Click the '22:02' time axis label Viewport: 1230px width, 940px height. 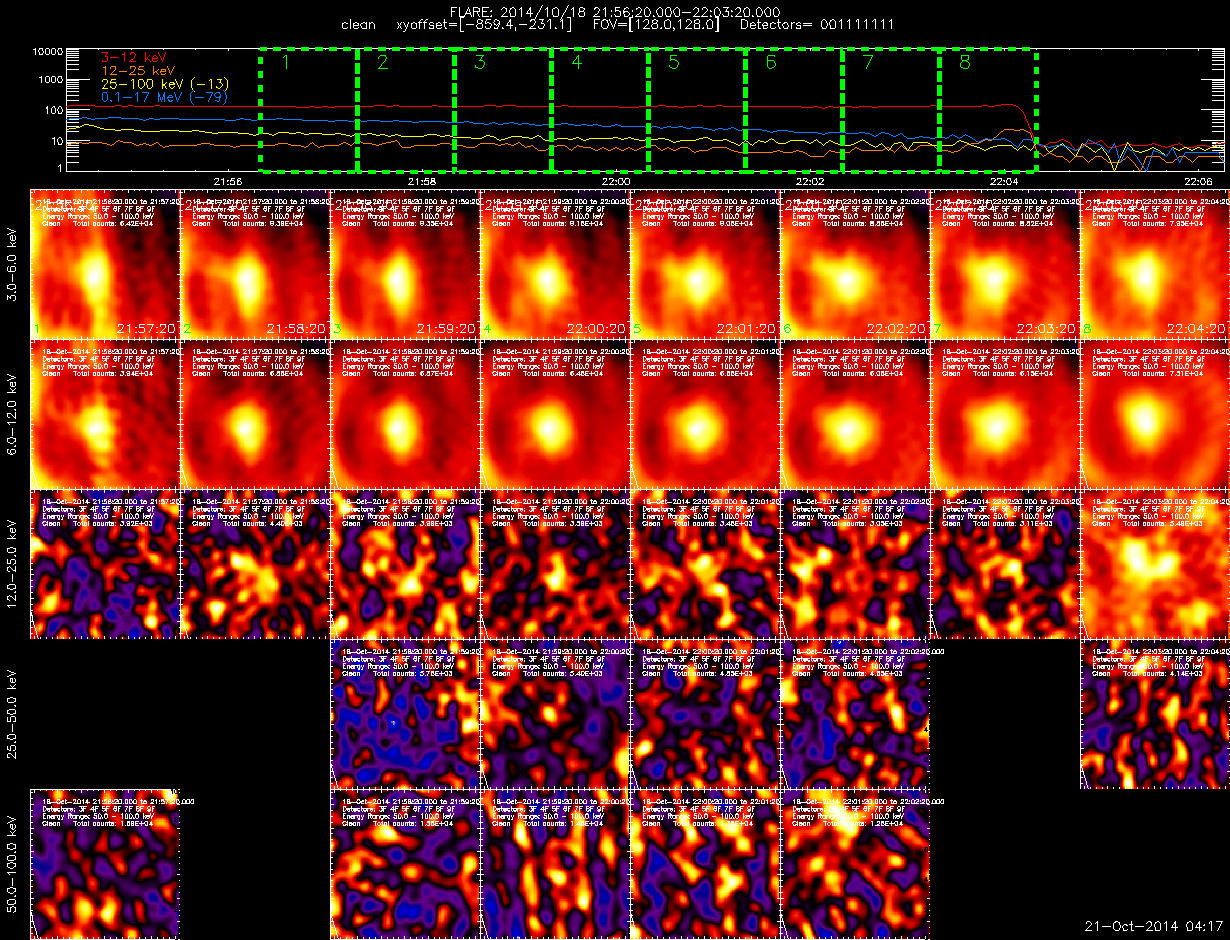[810, 181]
